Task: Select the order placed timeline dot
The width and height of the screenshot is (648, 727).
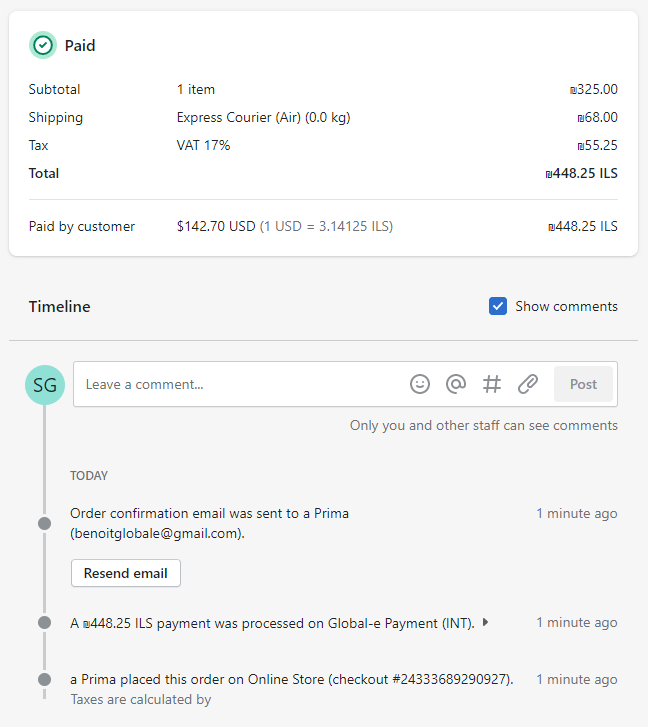Action: point(44,679)
